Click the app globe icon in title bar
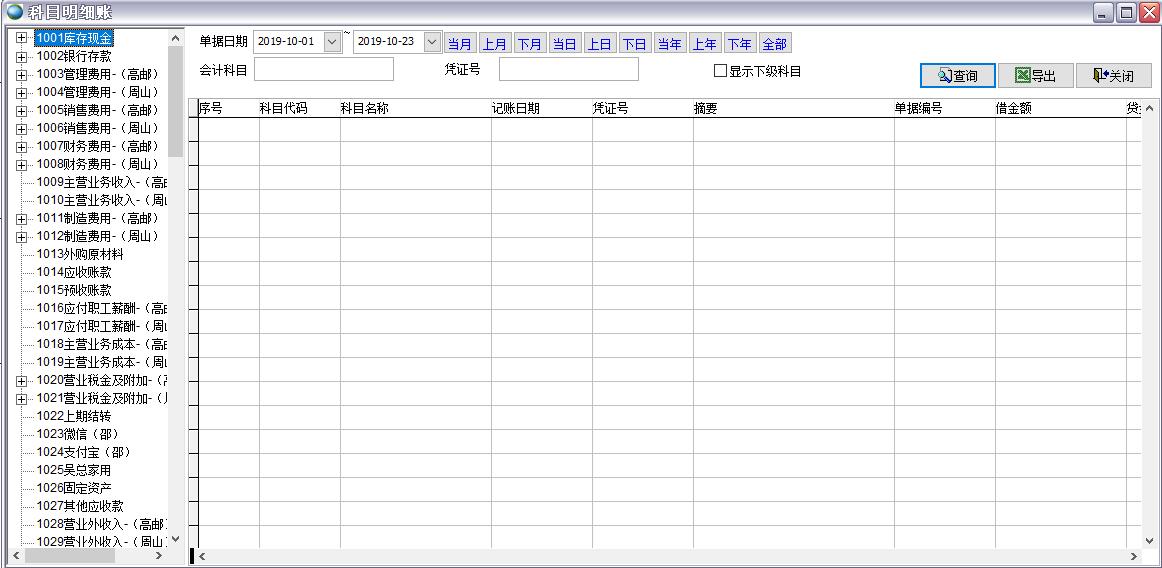This screenshot has height=568, width=1162. pyautogui.click(x=14, y=12)
